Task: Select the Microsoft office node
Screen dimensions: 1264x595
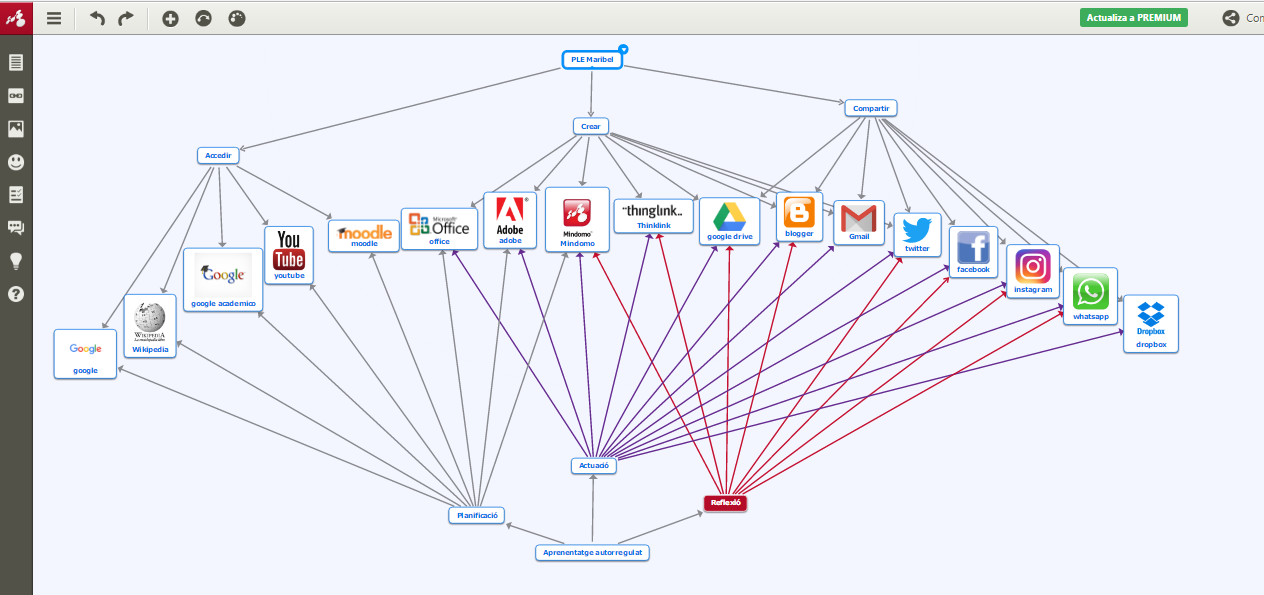Action: [440, 229]
